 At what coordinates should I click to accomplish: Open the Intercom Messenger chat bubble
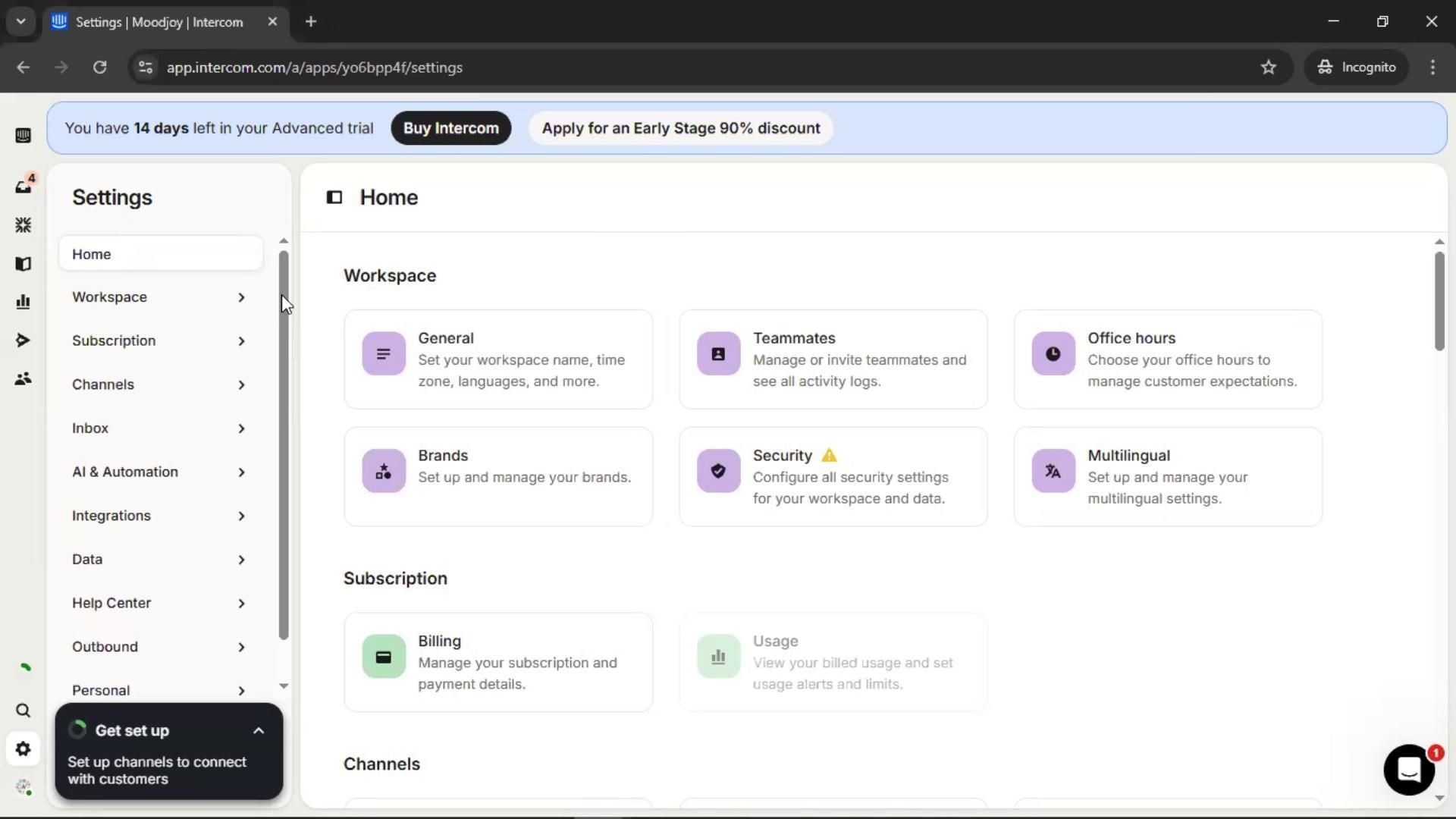point(1408,770)
